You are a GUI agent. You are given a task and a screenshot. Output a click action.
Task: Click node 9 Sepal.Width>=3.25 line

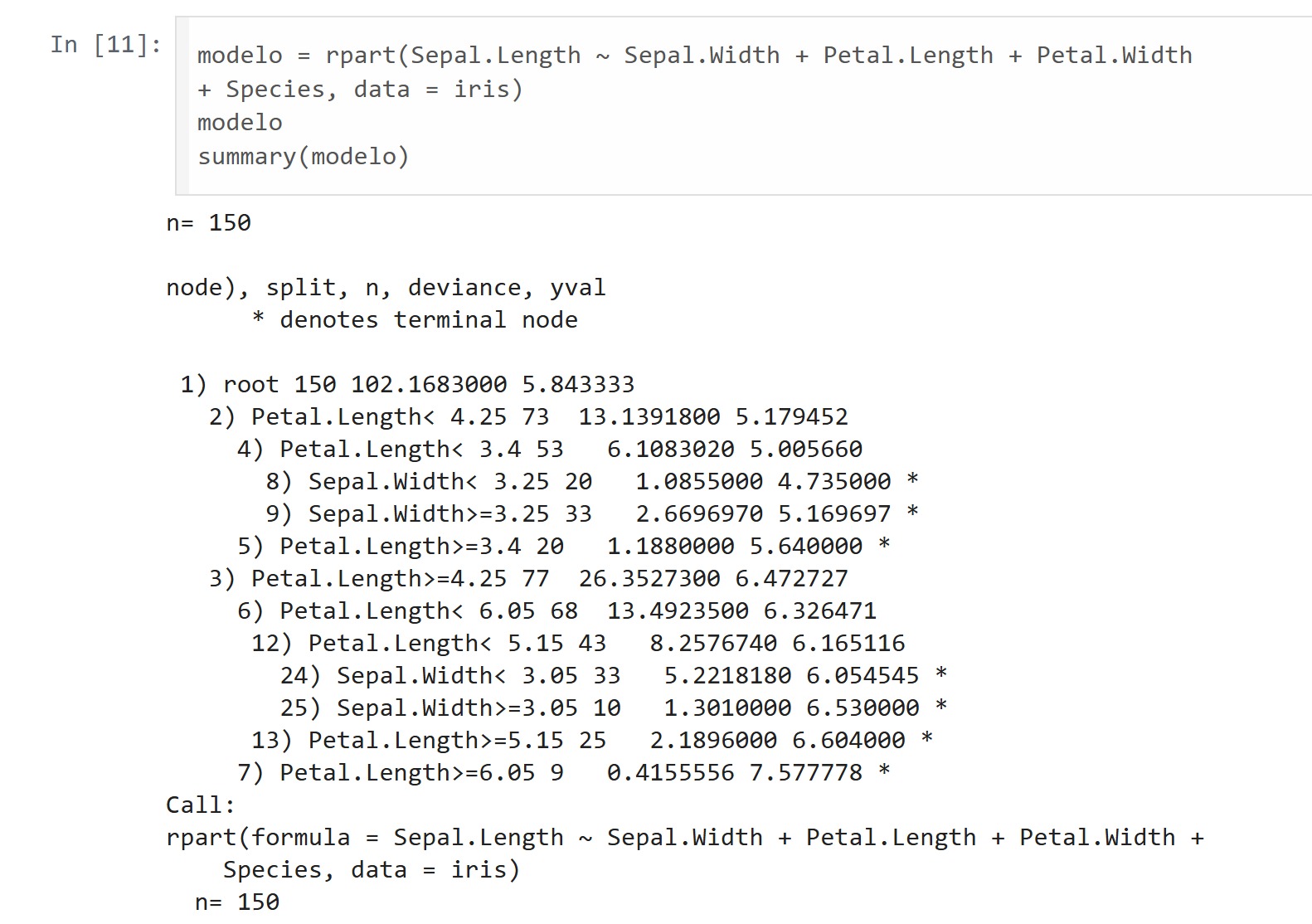pyautogui.click(x=590, y=514)
